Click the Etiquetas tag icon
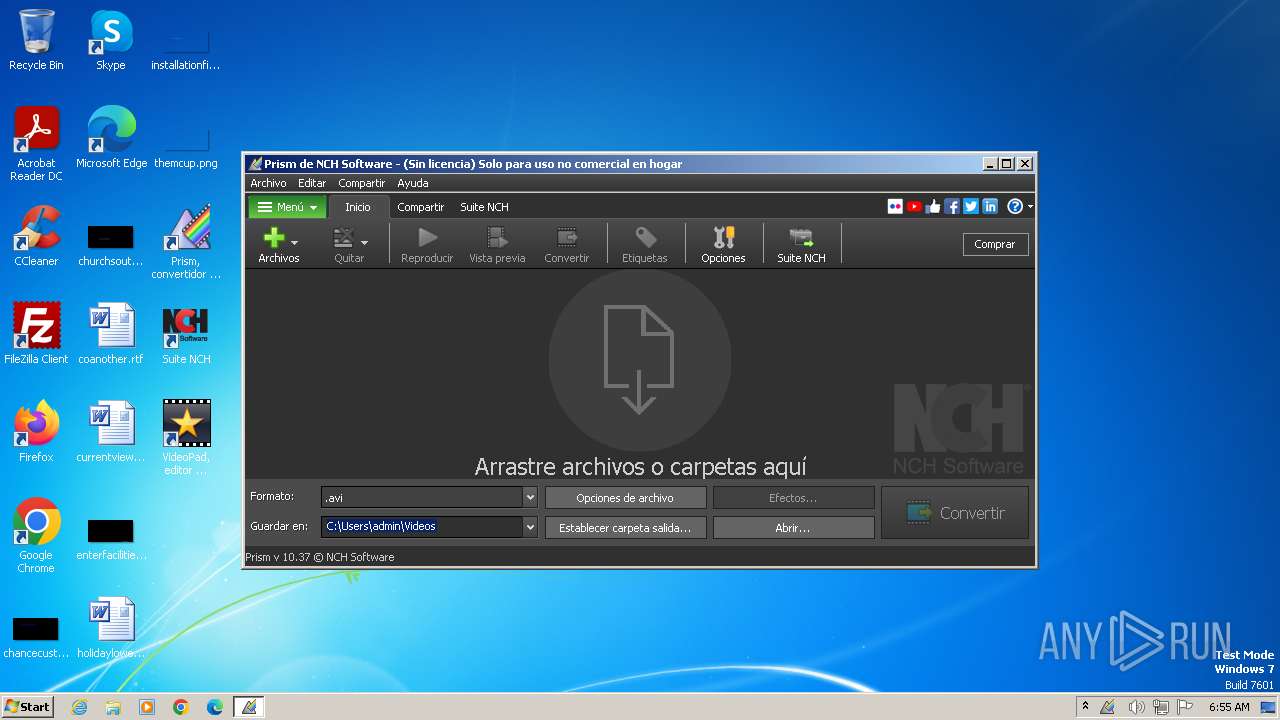Image resolution: width=1280 pixels, height=720 pixels. 645,238
